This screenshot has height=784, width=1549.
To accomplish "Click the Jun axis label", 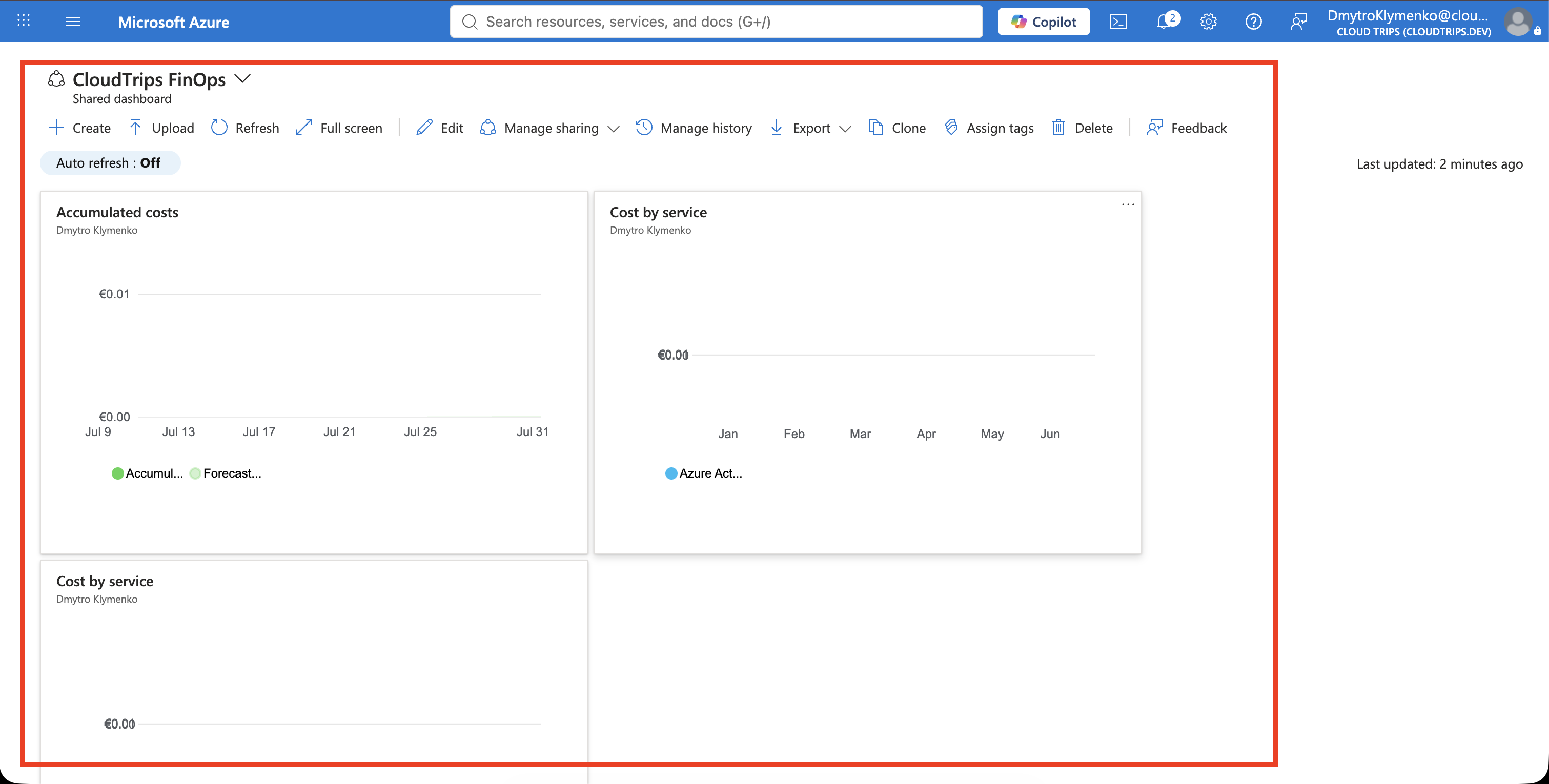I will click(1050, 434).
